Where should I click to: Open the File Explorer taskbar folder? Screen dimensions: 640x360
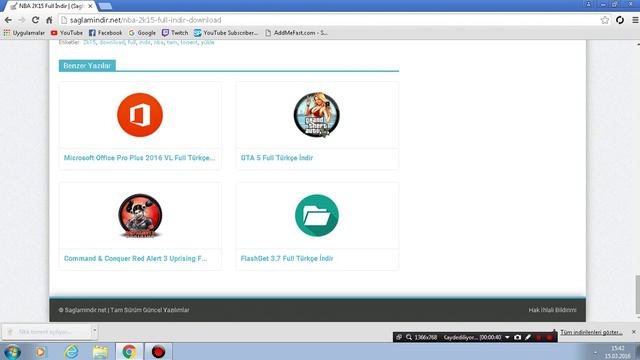(x=100, y=351)
